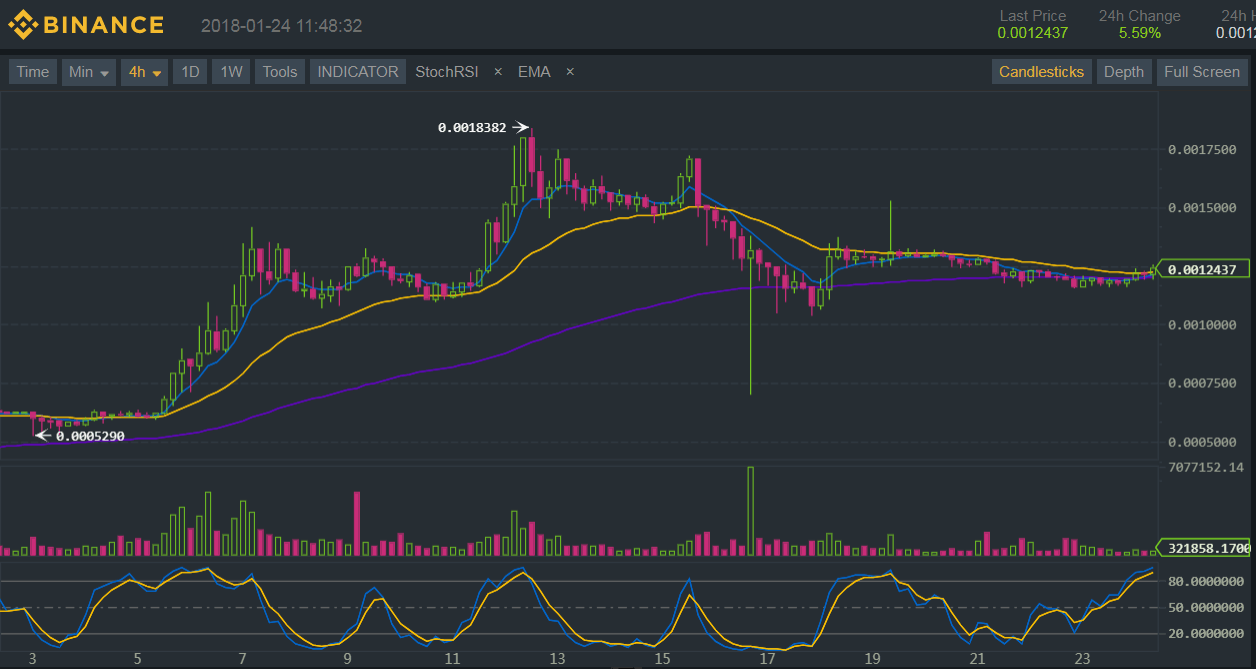The height and width of the screenshot is (669, 1256).
Task: Switch to the 1W interval
Action: (231, 72)
